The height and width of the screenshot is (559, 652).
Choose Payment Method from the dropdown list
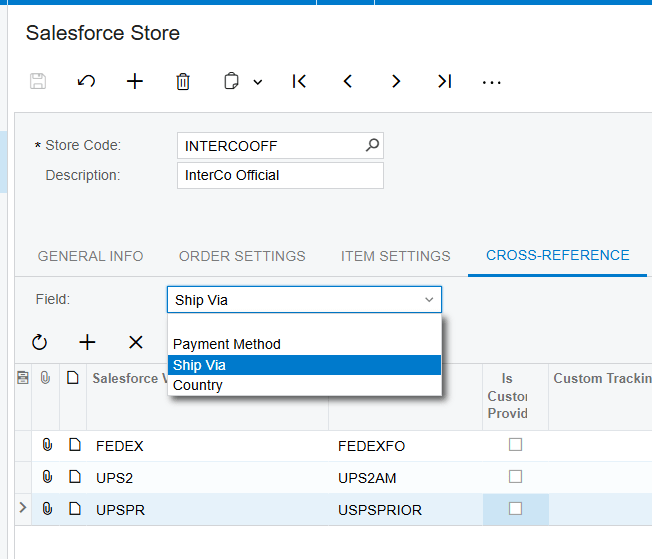[304, 344]
